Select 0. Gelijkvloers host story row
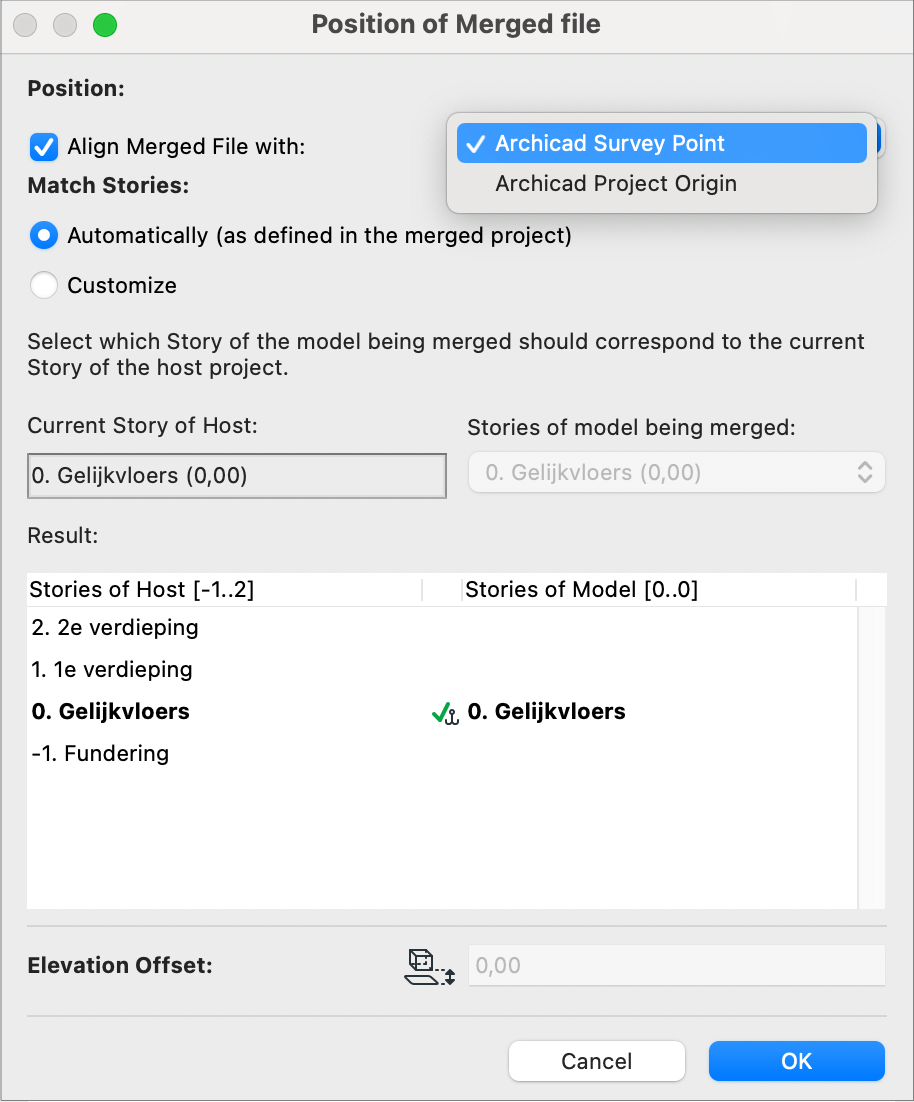Screen dimensions: 914x1102 [x=442, y=712]
